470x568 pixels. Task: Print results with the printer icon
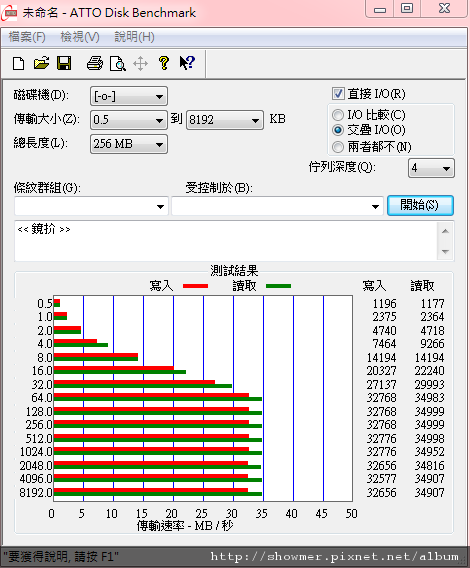coord(95,64)
